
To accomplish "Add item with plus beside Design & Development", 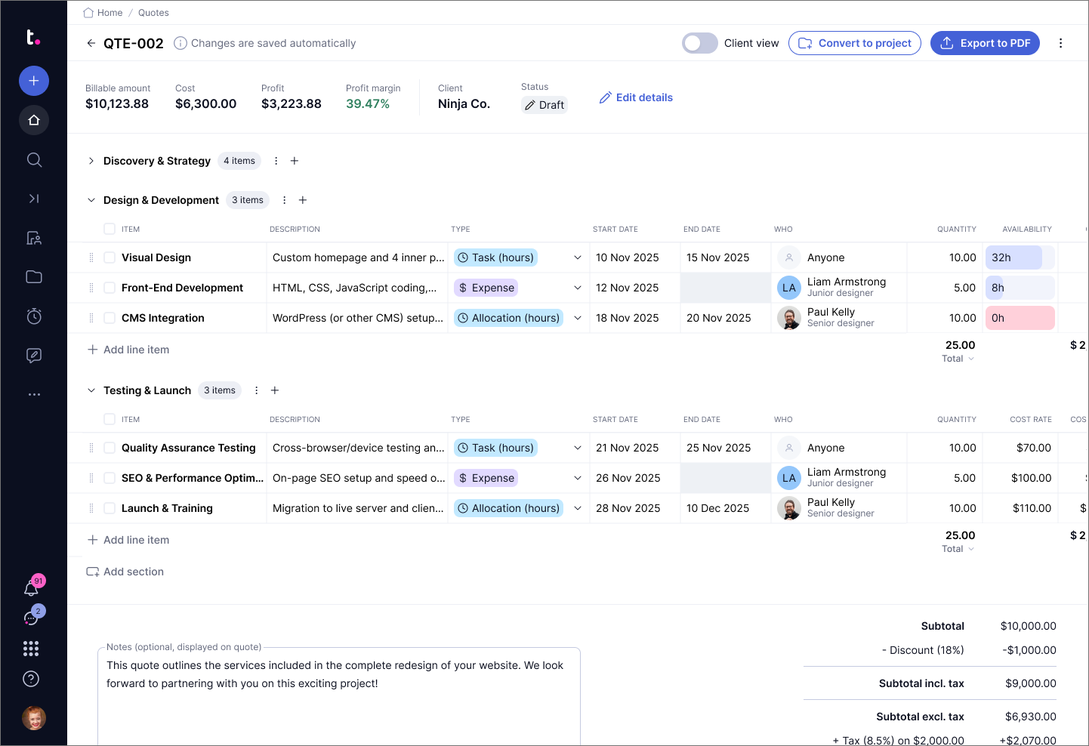I will [303, 200].
